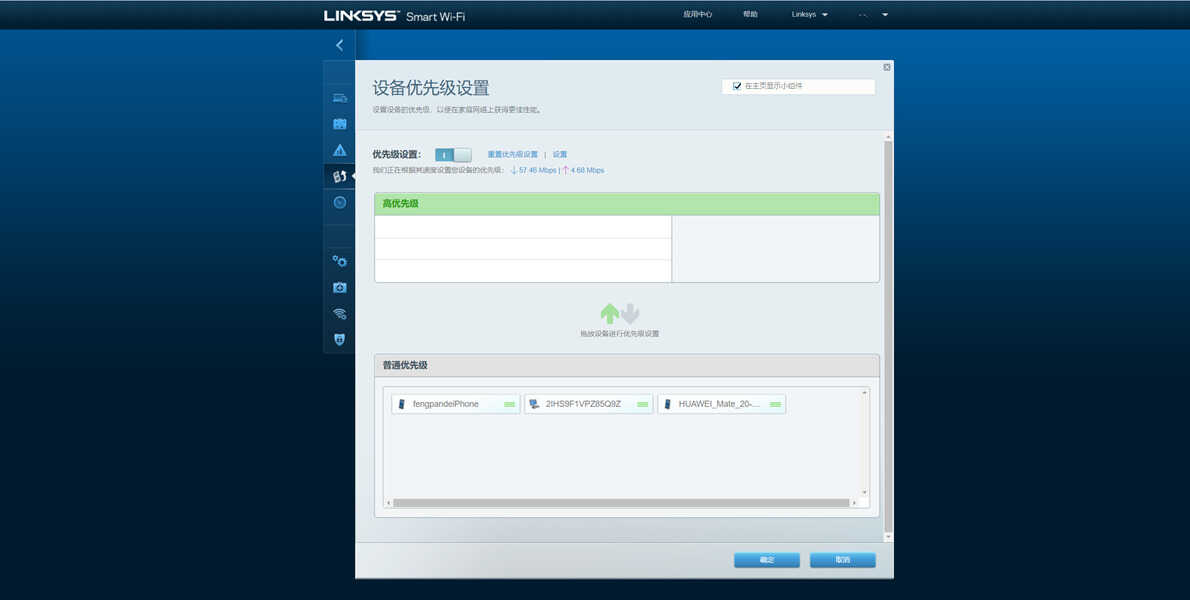
Task: Click the 重置优先级设置 link
Action: click(x=512, y=155)
